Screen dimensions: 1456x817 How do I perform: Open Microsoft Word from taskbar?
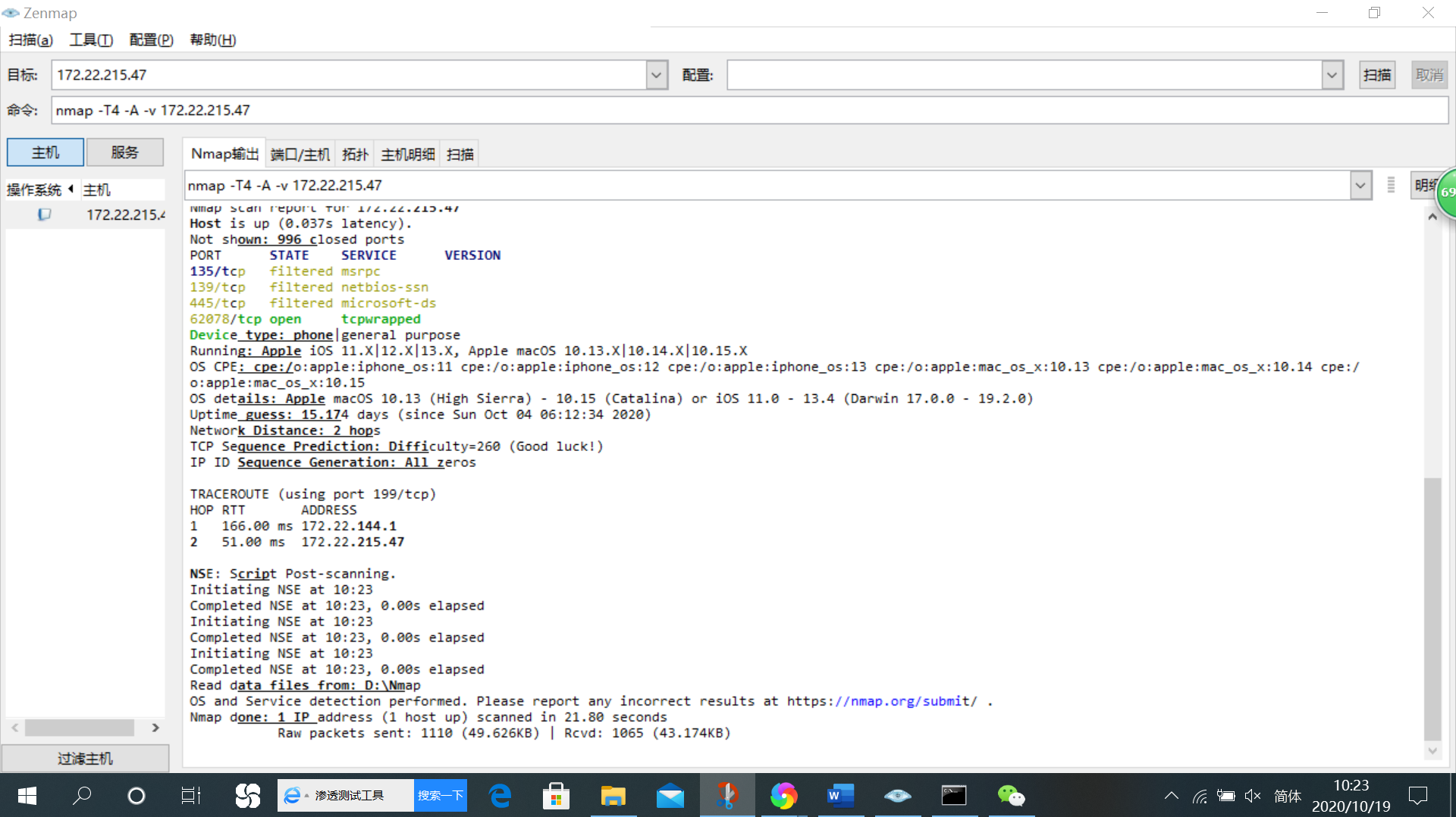840,795
